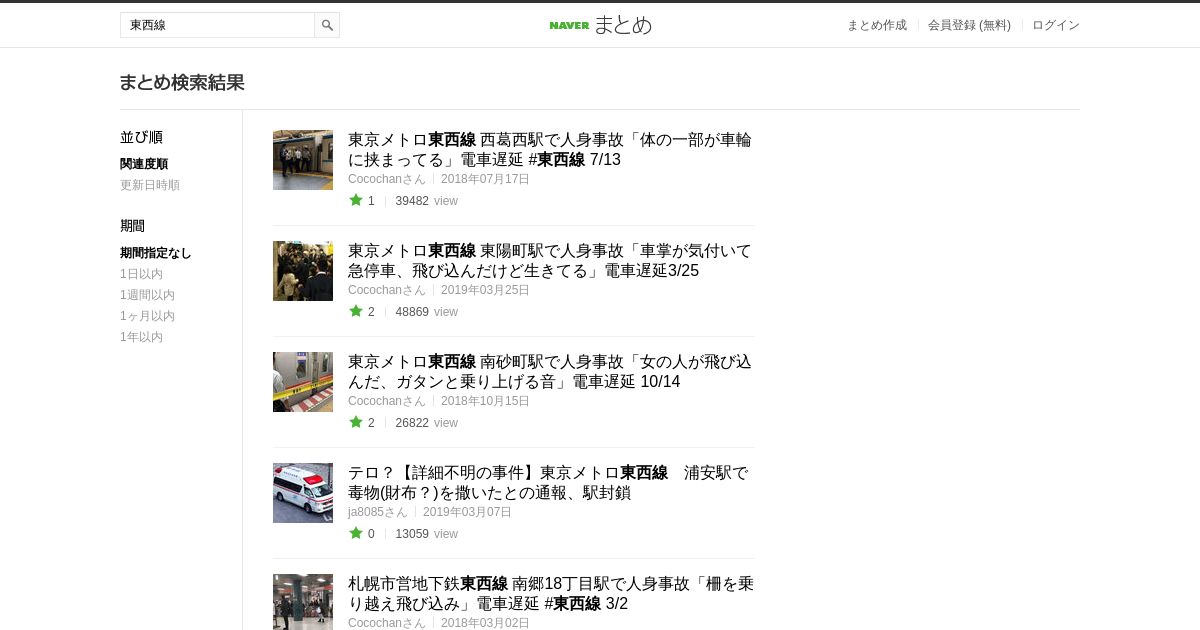Open the NAVER まとめ logo
Screen dimensions: 1200x630
pyautogui.click(x=600, y=25)
